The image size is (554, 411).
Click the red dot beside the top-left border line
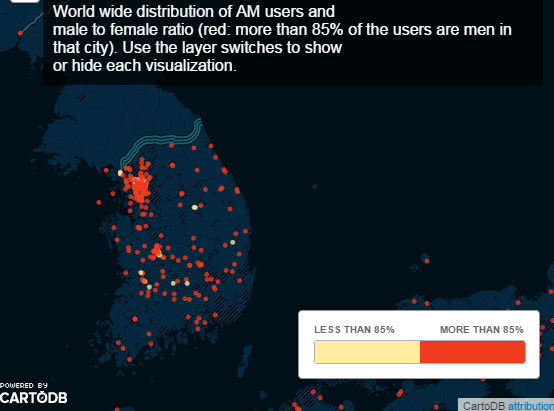click(20, 33)
